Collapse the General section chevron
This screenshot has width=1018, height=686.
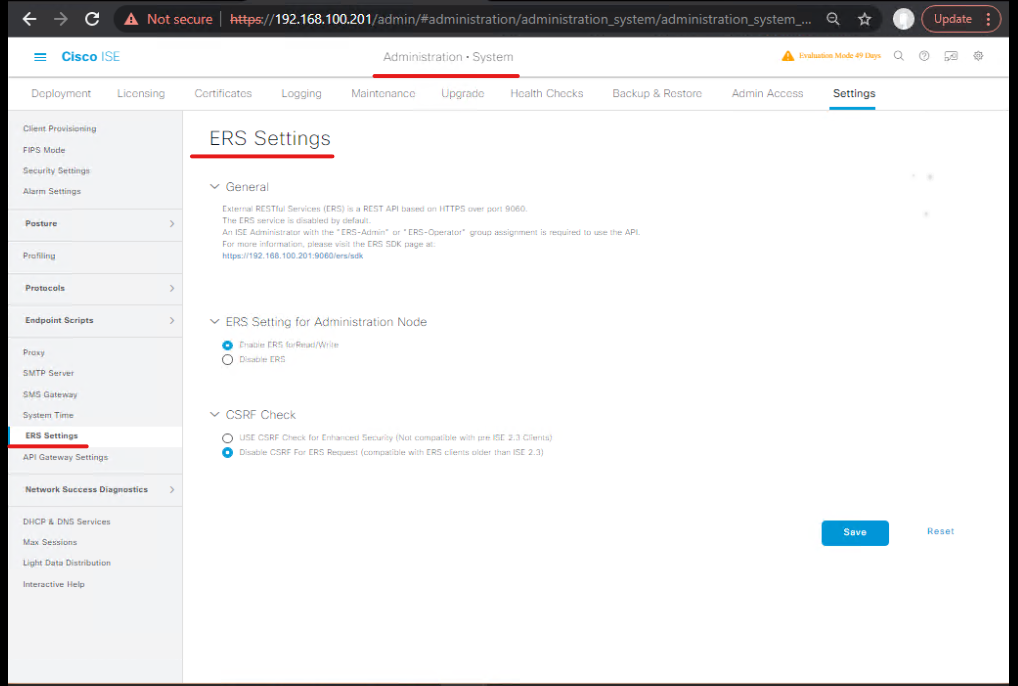click(x=214, y=186)
